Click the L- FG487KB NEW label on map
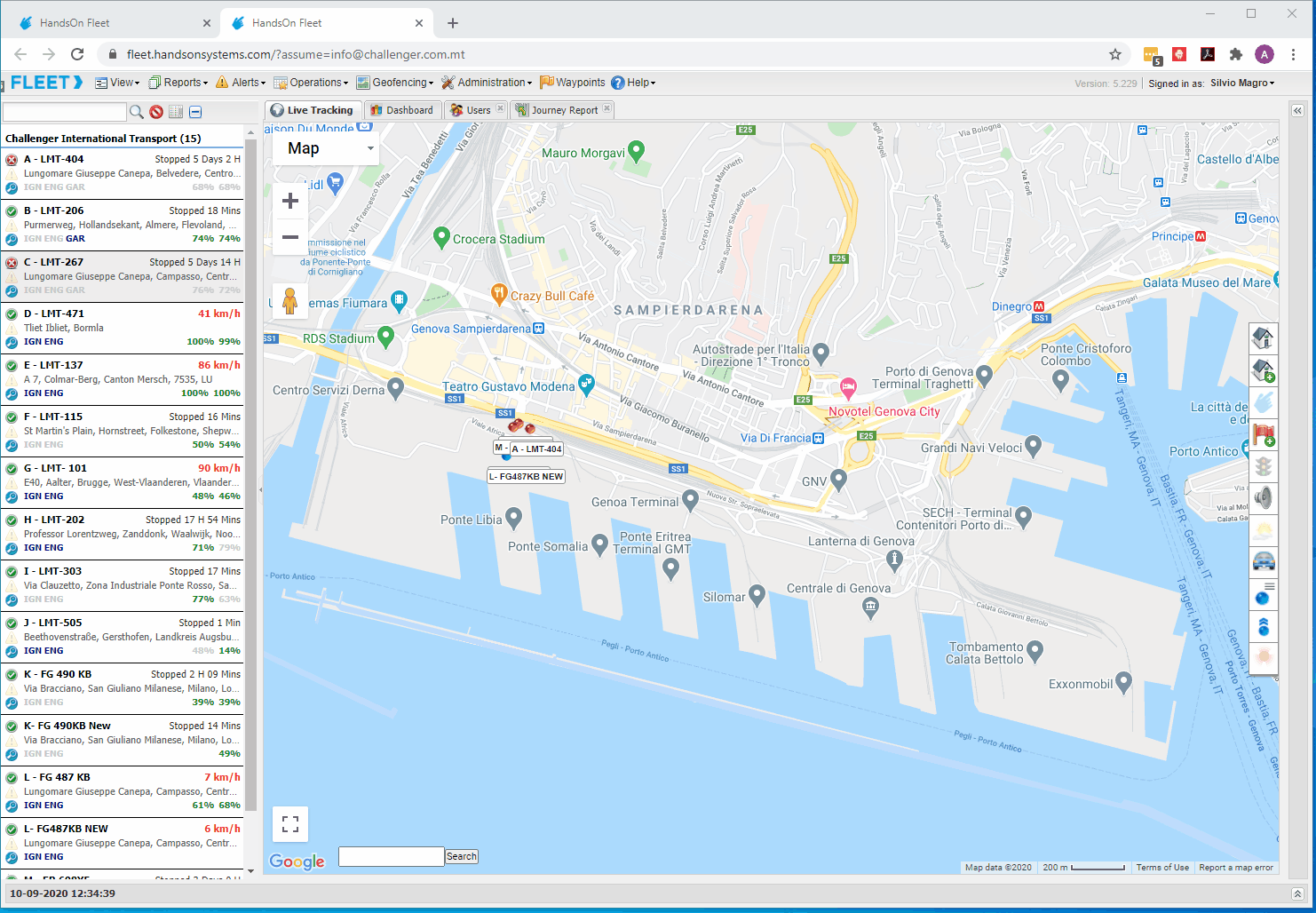Viewport: 1316px width, 913px height. (x=526, y=476)
